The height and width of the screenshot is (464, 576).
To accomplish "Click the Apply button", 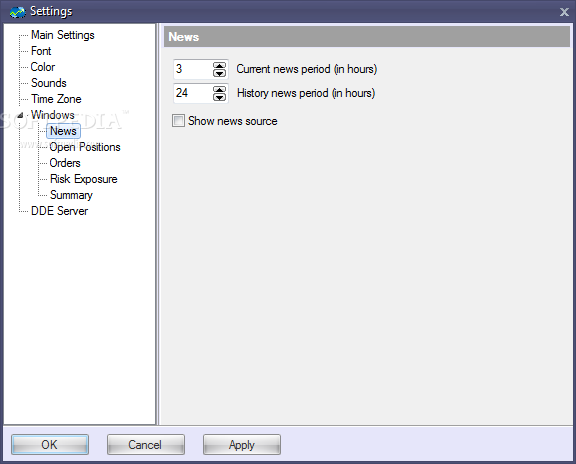I will [242, 445].
